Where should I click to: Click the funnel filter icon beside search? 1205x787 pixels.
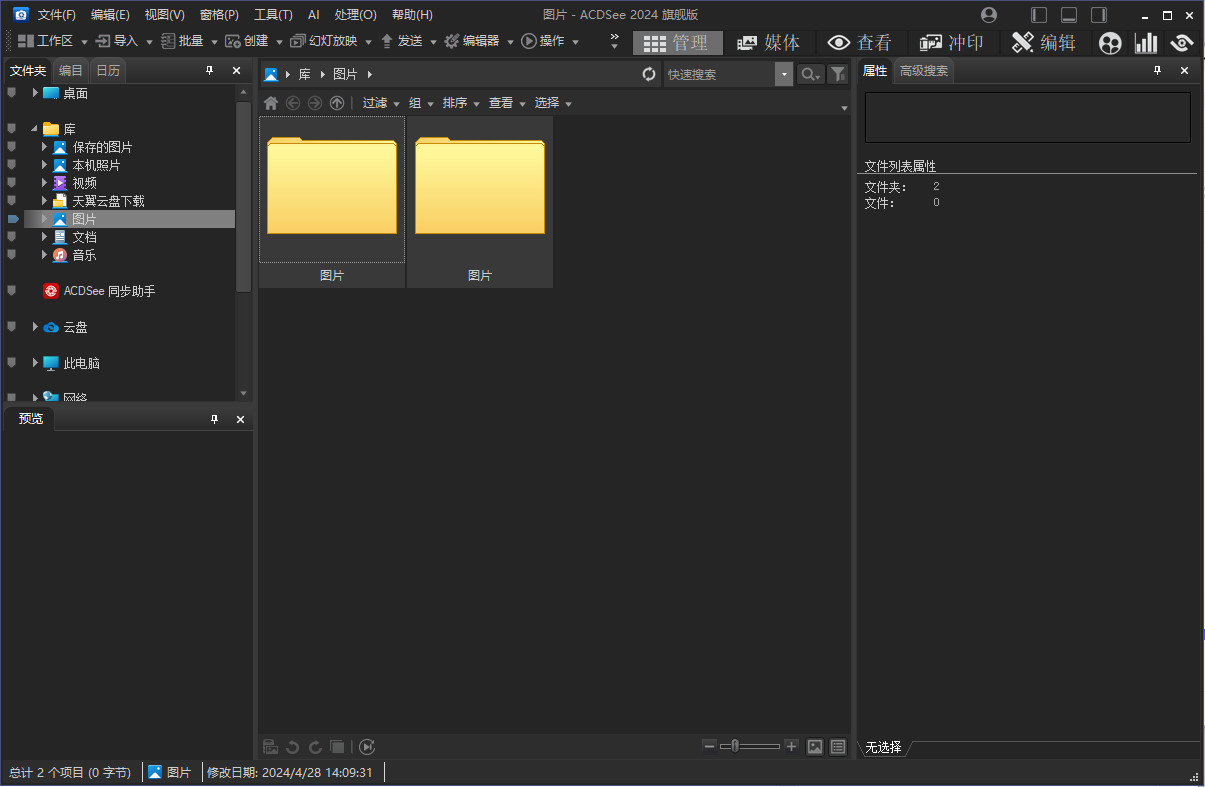838,74
